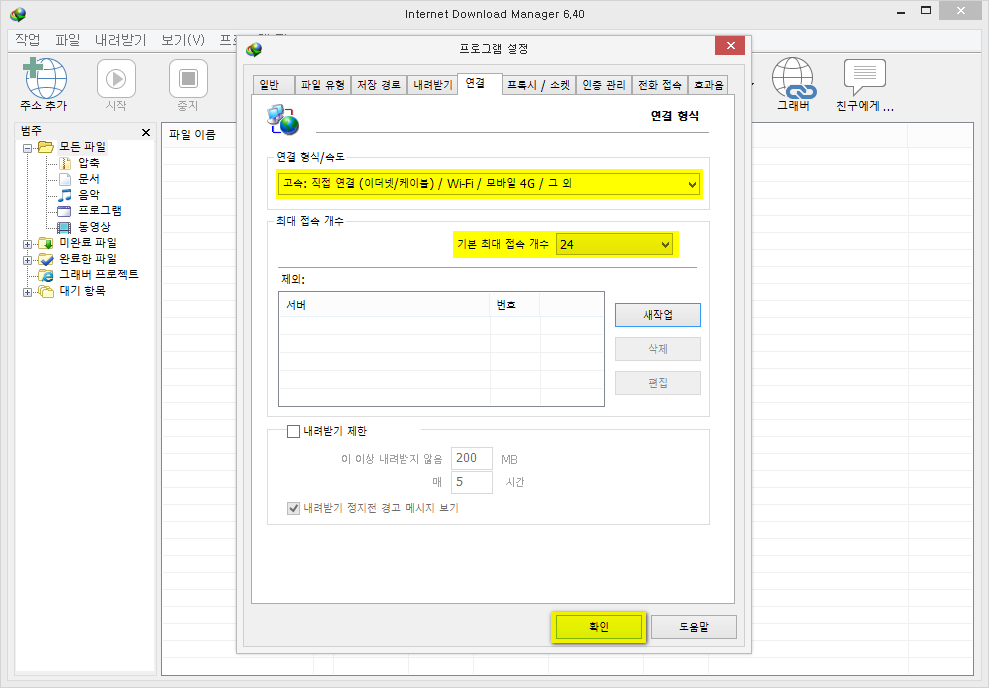Open the 내려받기 menu in menu bar

120,40
